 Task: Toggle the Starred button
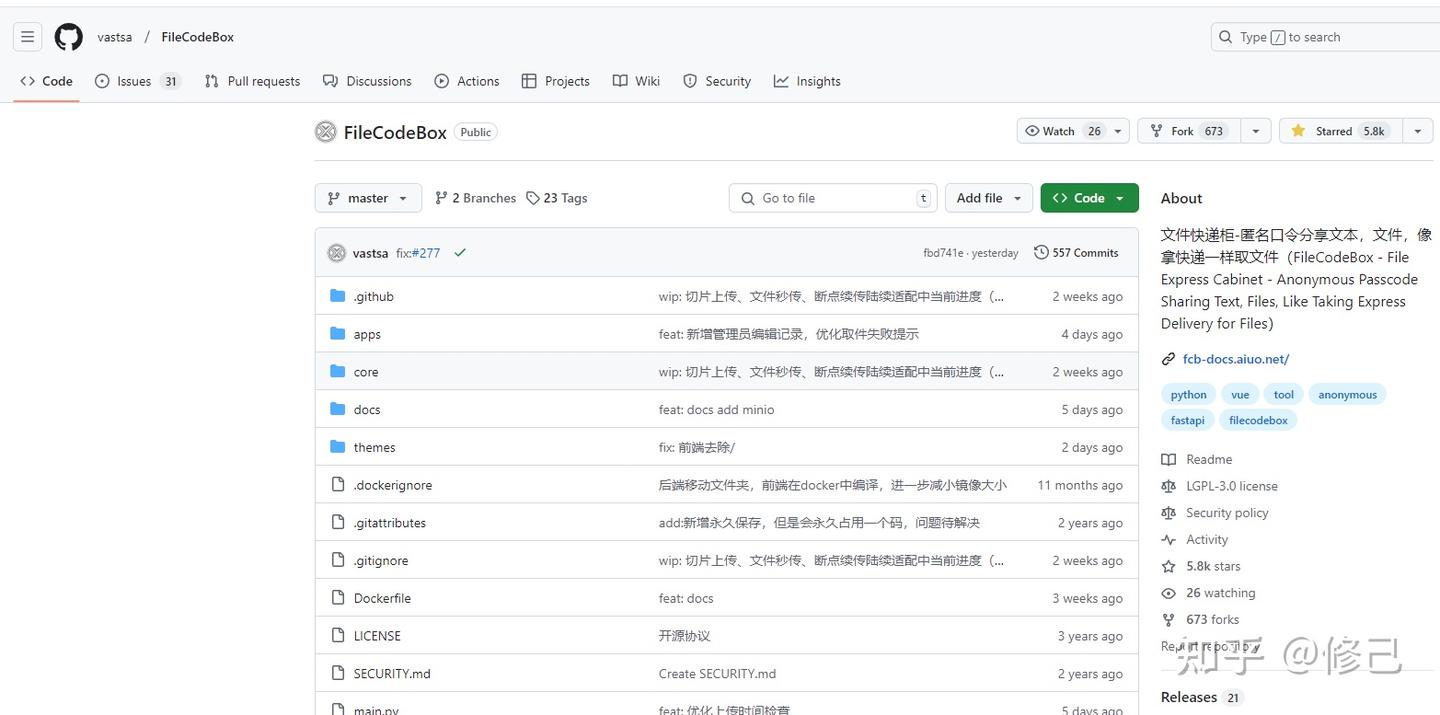click(x=1340, y=131)
